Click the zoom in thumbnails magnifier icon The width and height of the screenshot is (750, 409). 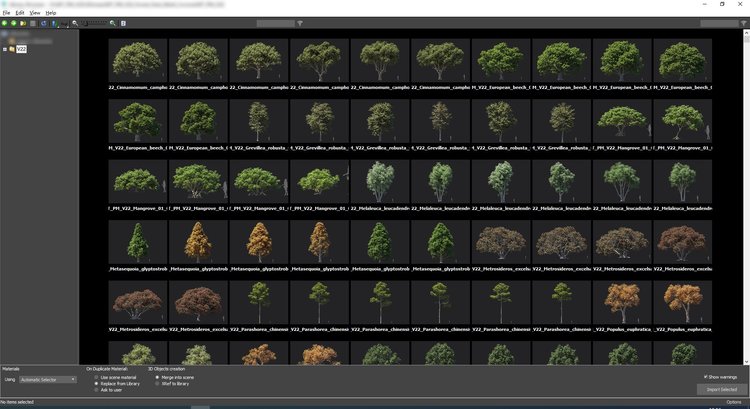113,23
